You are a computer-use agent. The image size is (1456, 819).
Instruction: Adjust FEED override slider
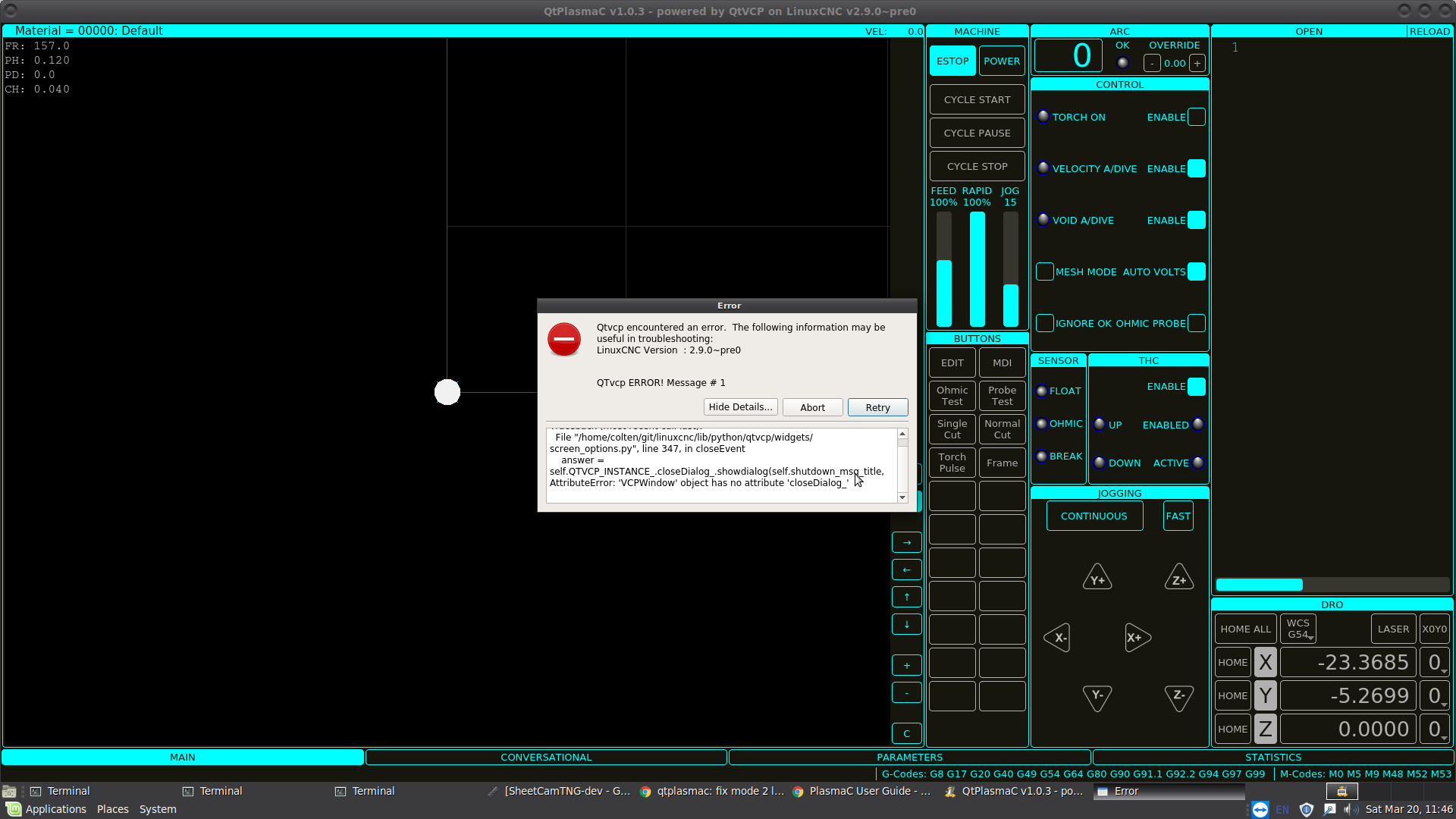point(944,269)
